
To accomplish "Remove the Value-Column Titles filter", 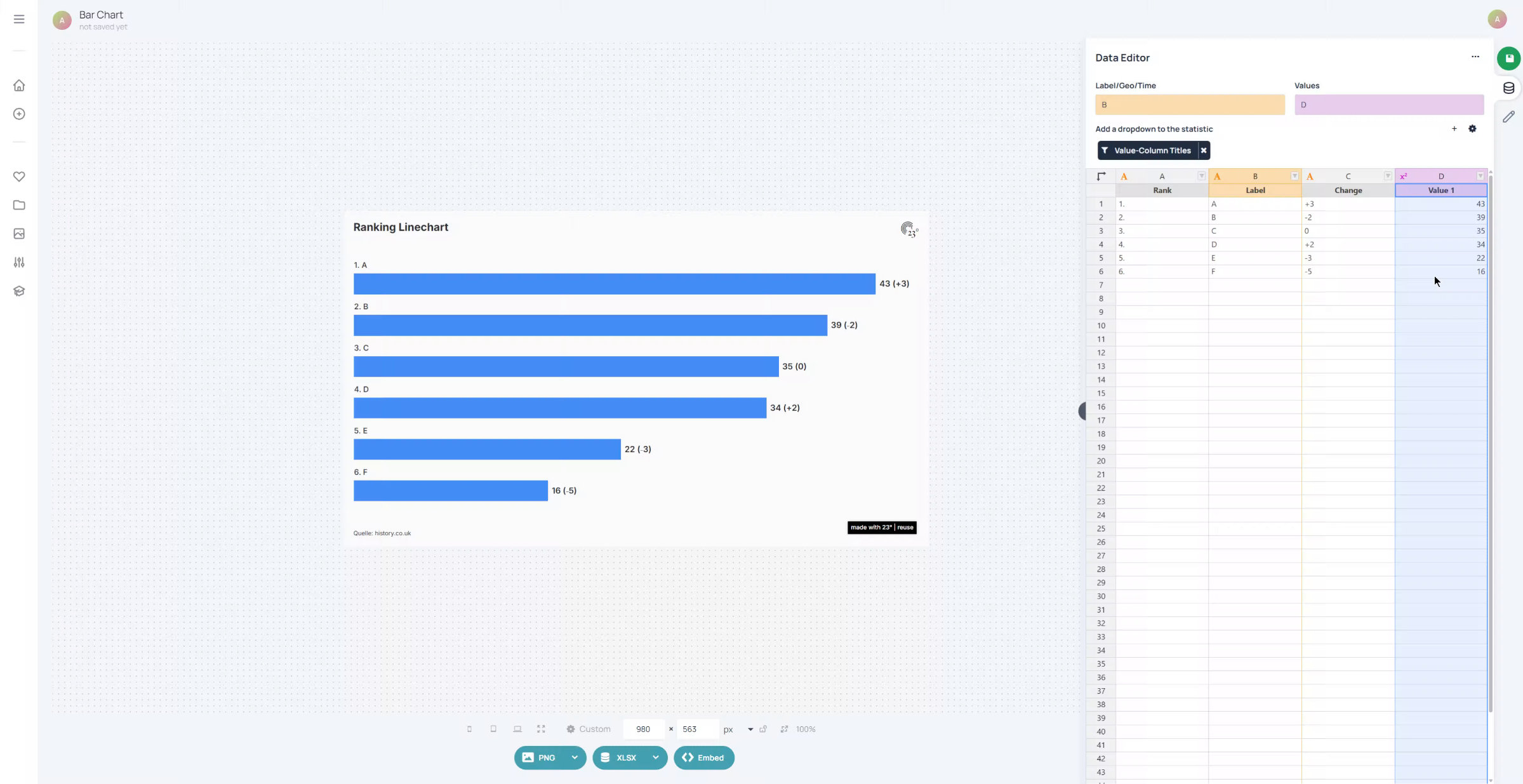I will point(1203,150).
